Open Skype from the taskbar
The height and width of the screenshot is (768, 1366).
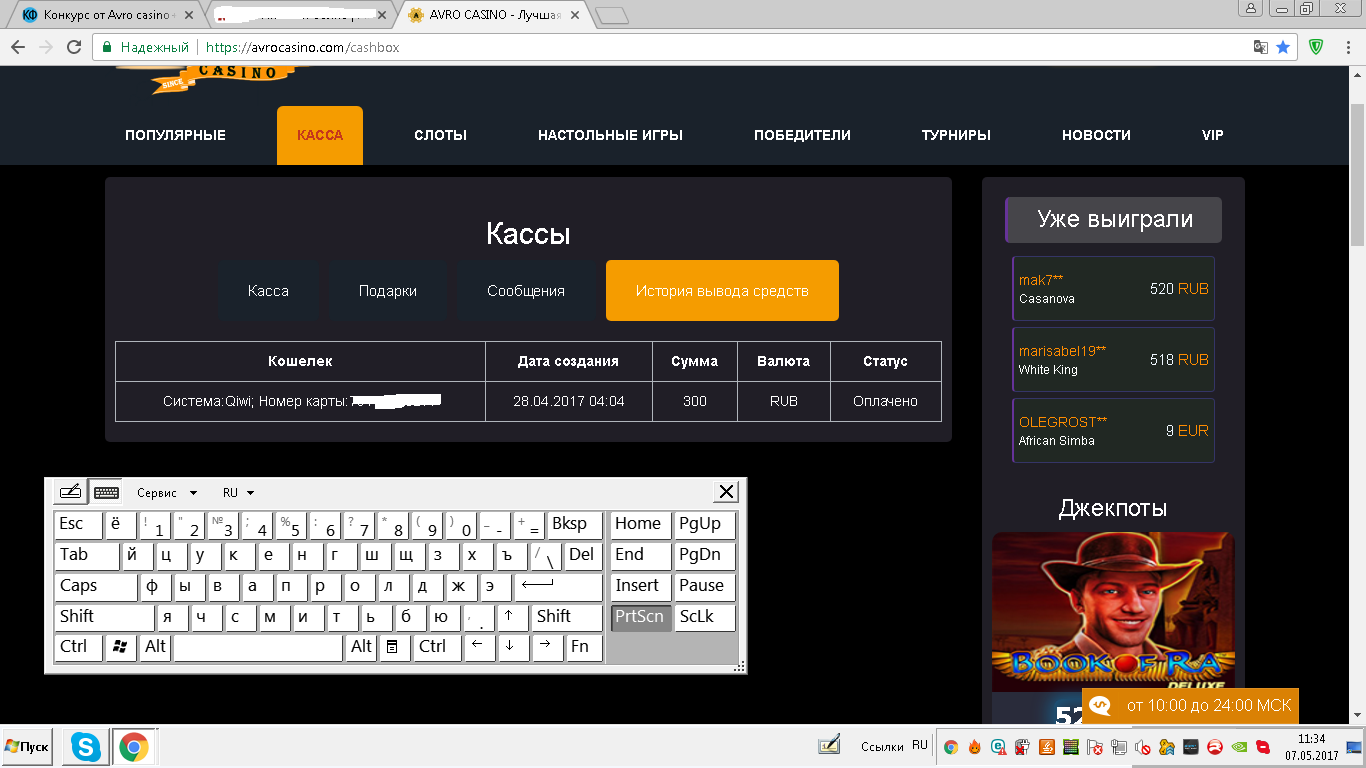(x=86, y=746)
